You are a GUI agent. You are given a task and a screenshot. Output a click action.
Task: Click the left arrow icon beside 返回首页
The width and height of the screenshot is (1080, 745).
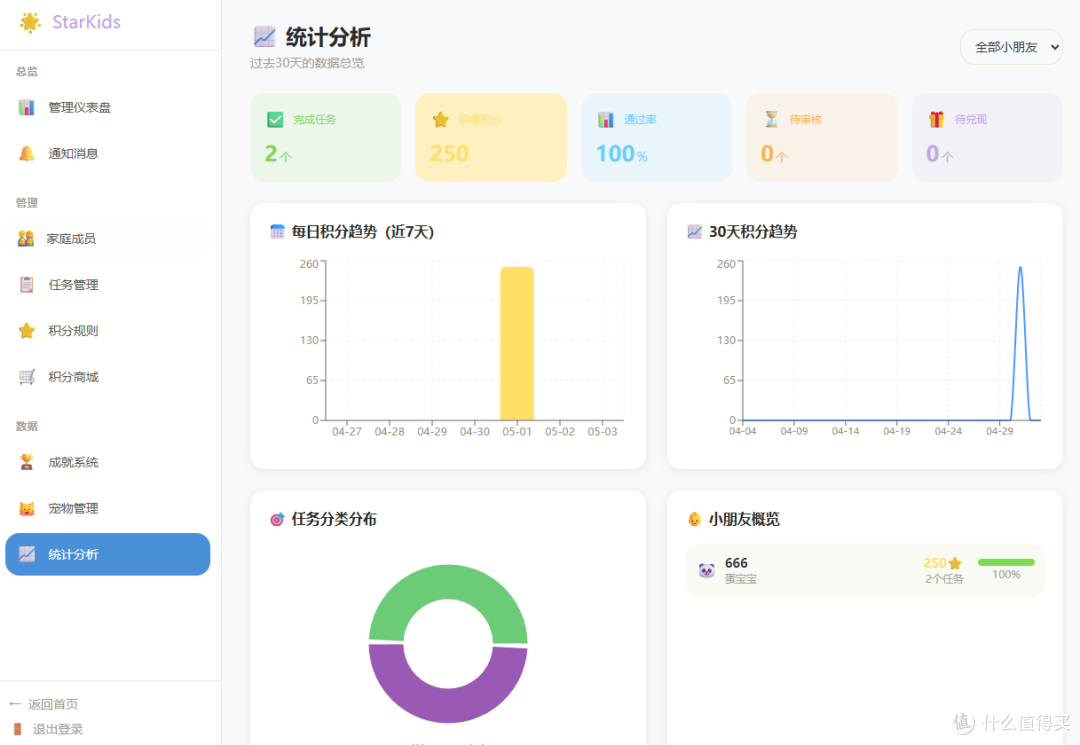coord(15,704)
